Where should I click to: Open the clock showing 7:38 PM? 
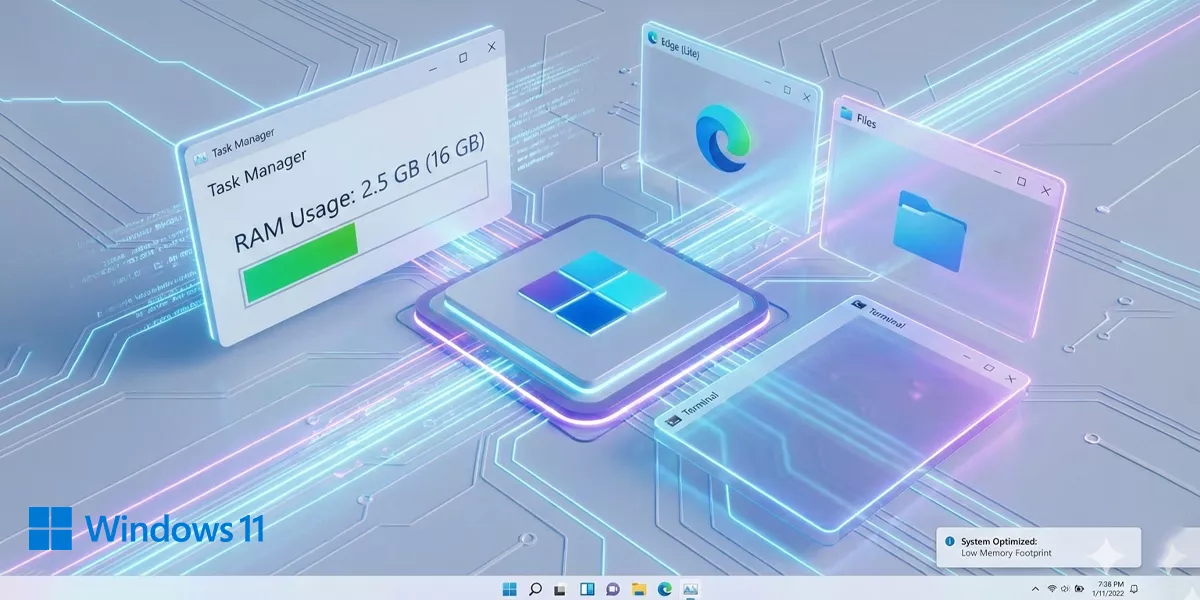[1108, 587]
